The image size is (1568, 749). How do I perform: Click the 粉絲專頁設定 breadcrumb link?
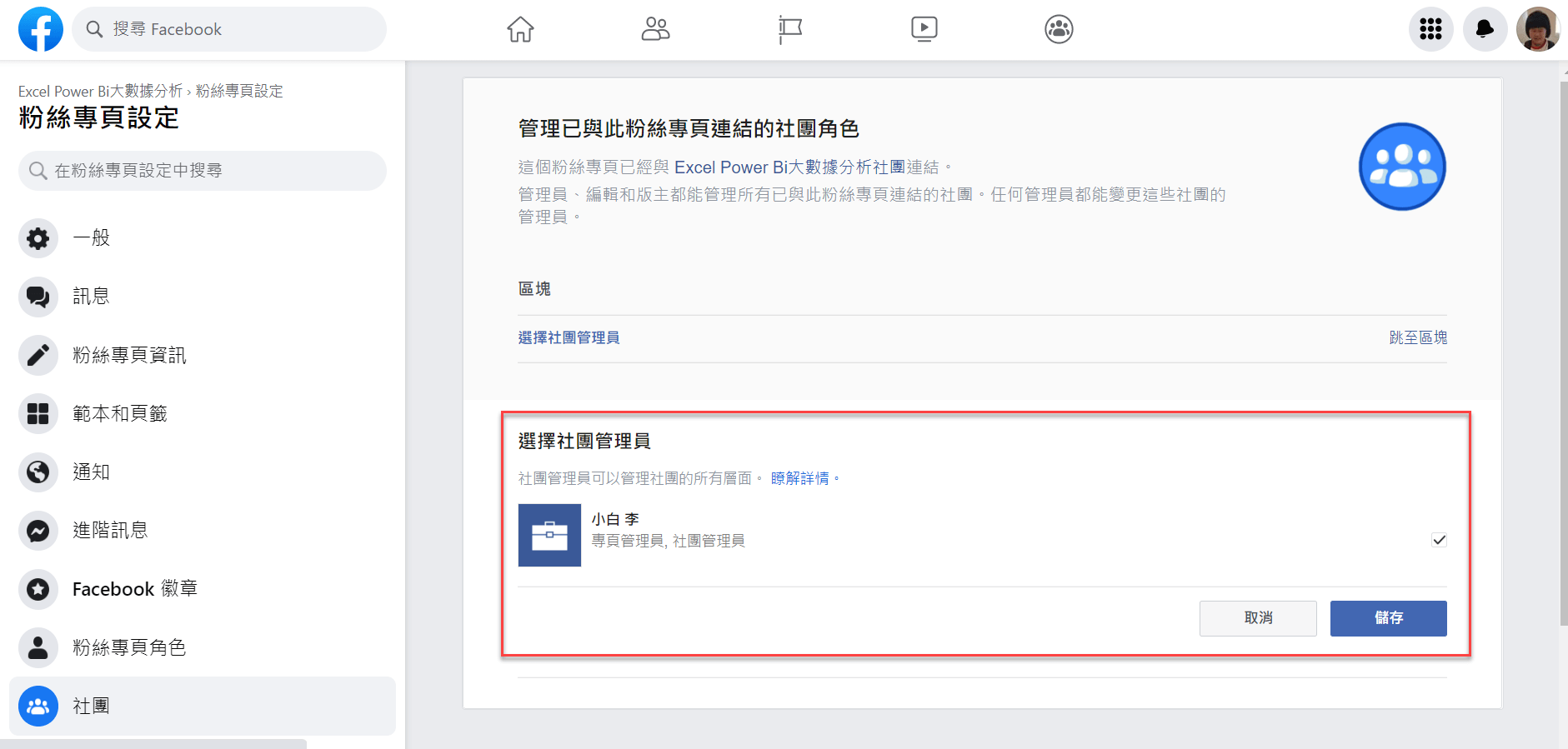pos(239,91)
